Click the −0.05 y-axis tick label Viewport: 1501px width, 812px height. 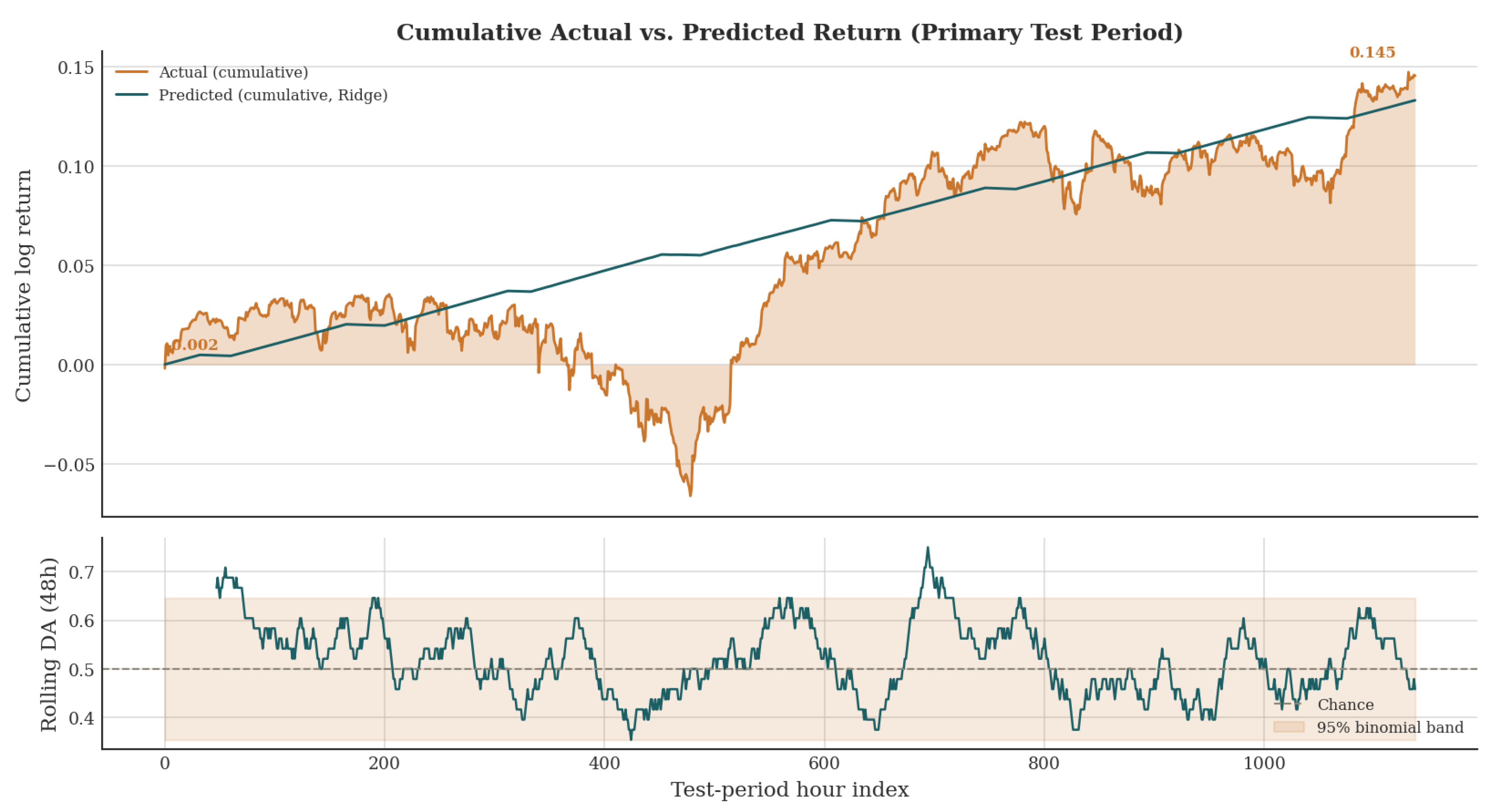coord(69,465)
